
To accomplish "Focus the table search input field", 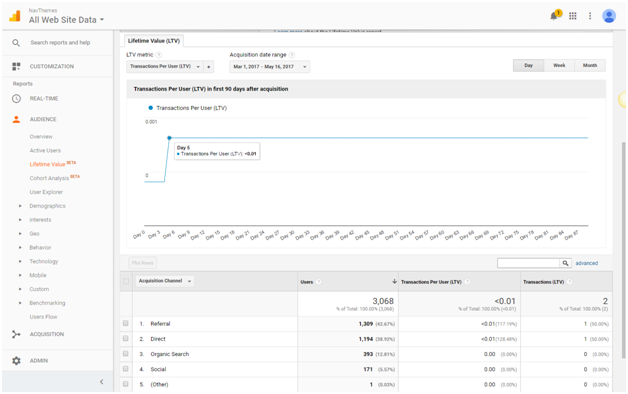I will tap(528, 263).
